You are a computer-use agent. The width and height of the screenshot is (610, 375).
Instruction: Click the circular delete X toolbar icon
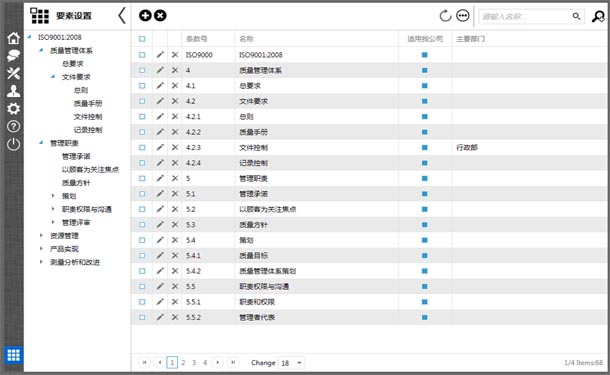(x=160, y=16)
